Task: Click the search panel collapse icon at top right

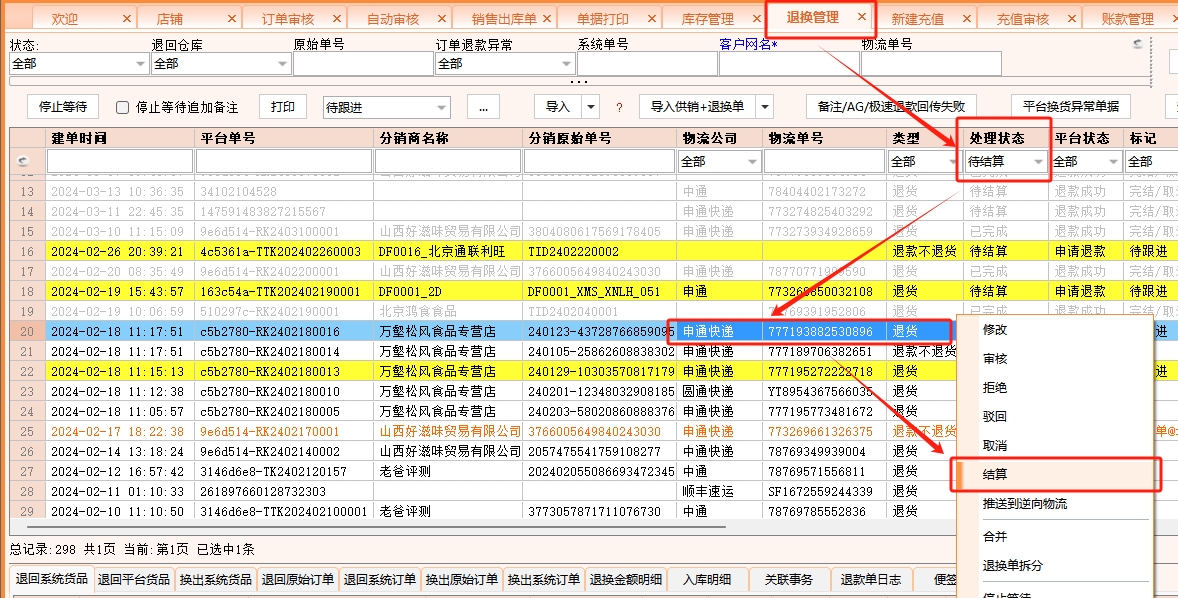Action: pos(1137,45)
